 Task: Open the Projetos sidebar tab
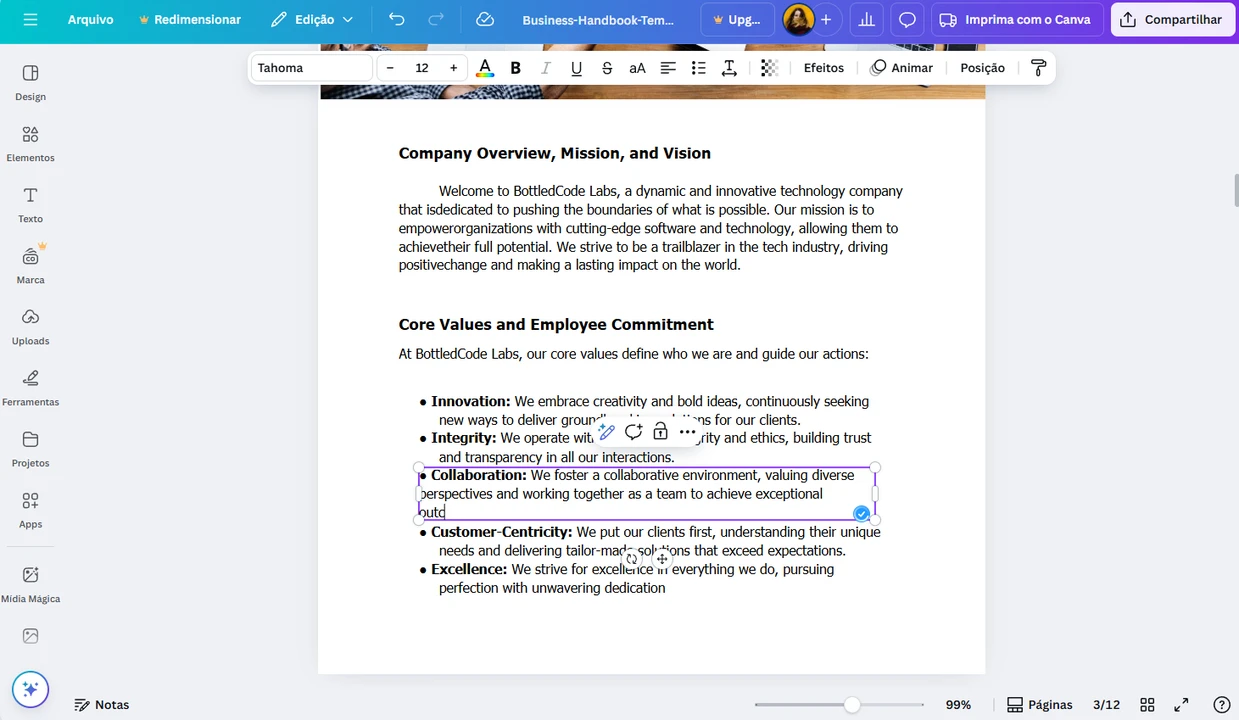pos(30,449)
